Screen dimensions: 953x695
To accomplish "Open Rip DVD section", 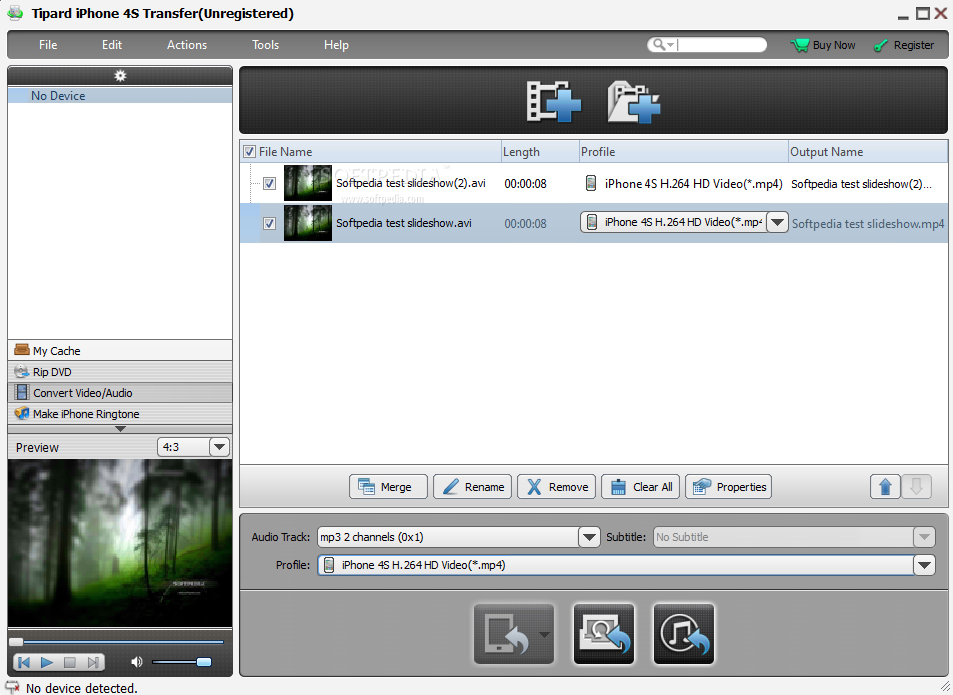I will click(x=120, y=372).
